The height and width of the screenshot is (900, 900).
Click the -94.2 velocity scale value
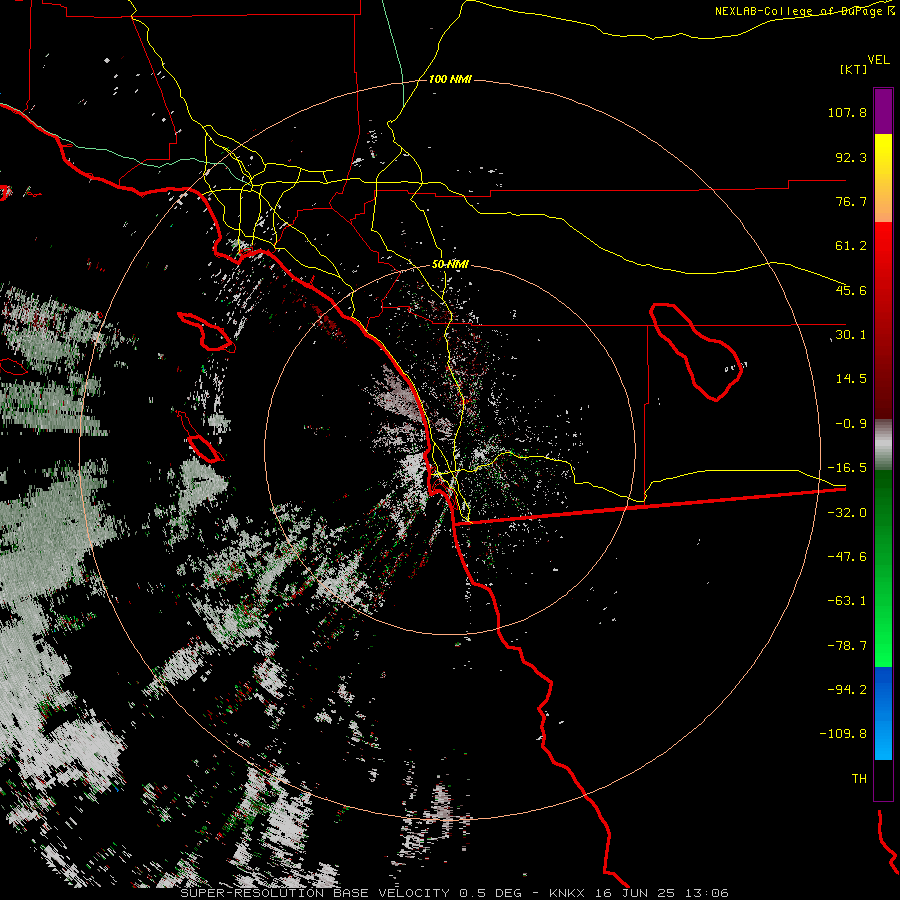(847, 690)
